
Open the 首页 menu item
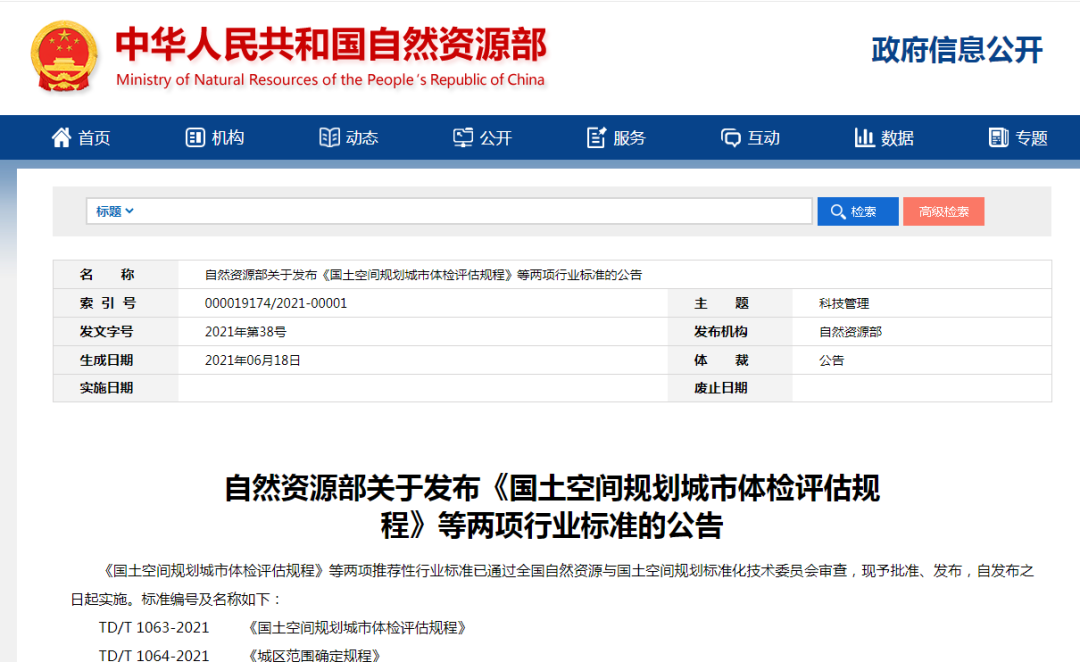click(81, 138)
